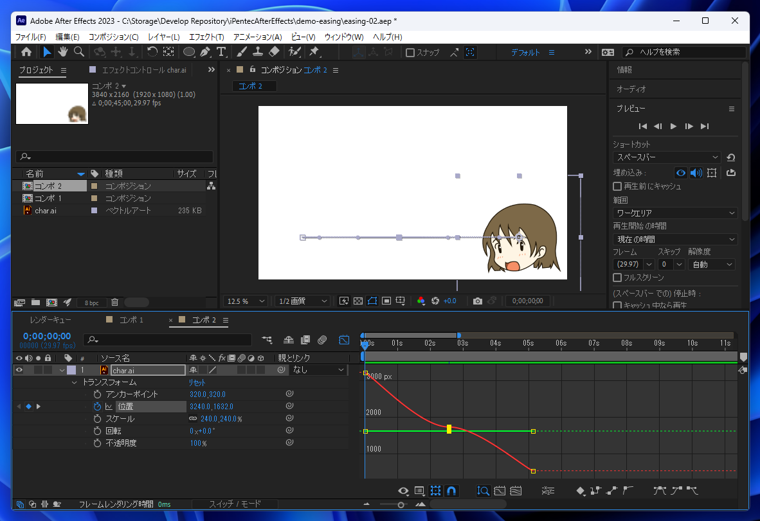Screen dimensions: 760x521
Task: Switch to the Comp 1 timeline tab
Action: 131,320
